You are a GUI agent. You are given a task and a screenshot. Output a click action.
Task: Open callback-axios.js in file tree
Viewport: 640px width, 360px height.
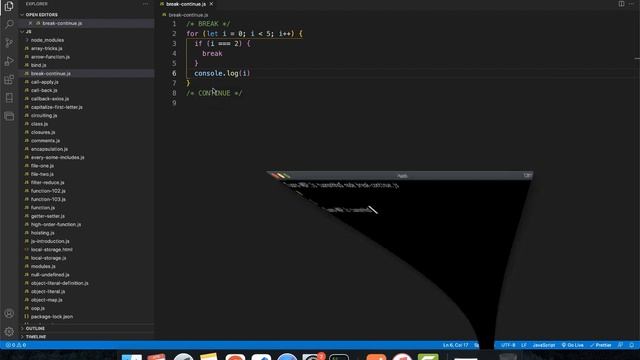[x=50, y=98]
